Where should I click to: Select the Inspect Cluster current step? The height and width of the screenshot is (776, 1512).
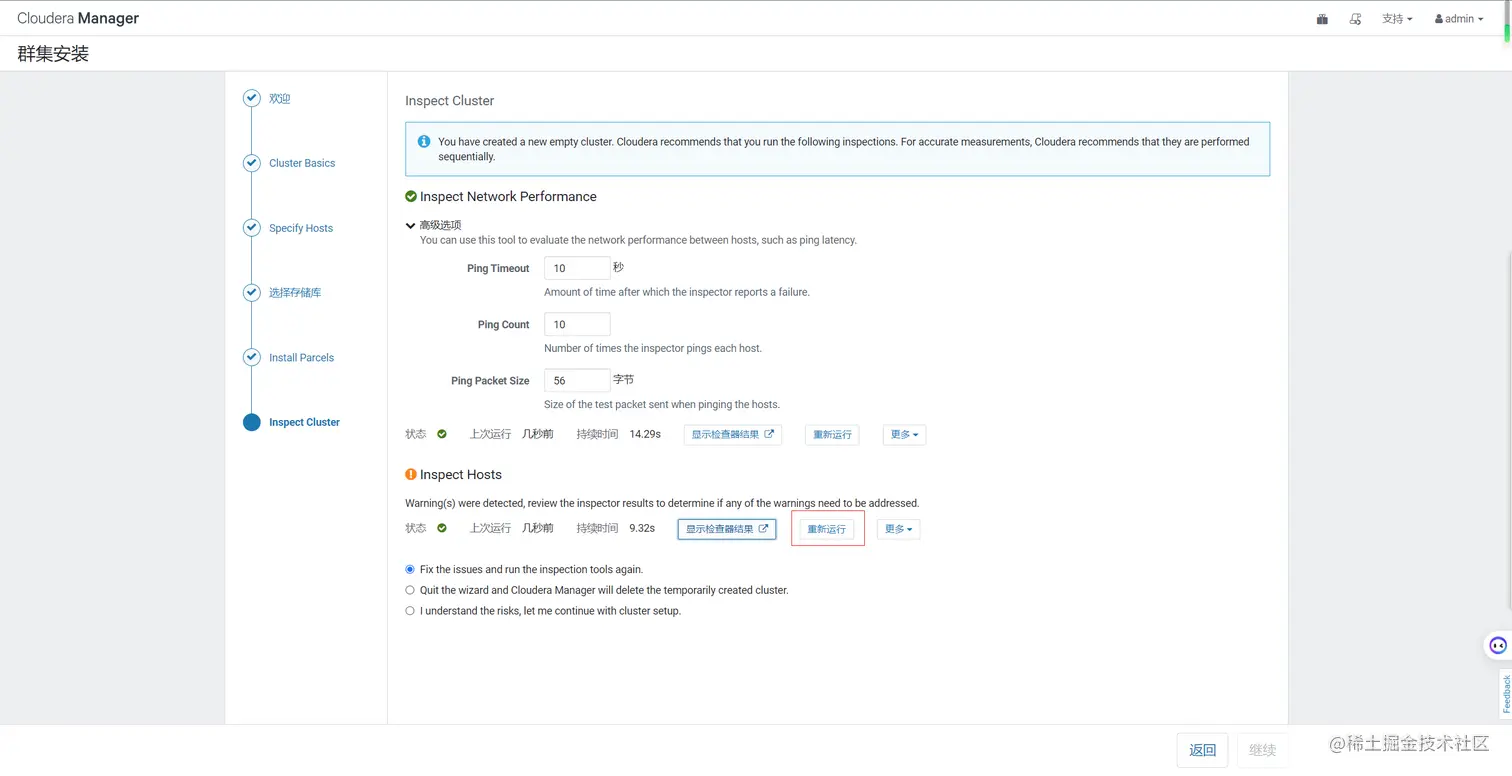tap(304, 422)
